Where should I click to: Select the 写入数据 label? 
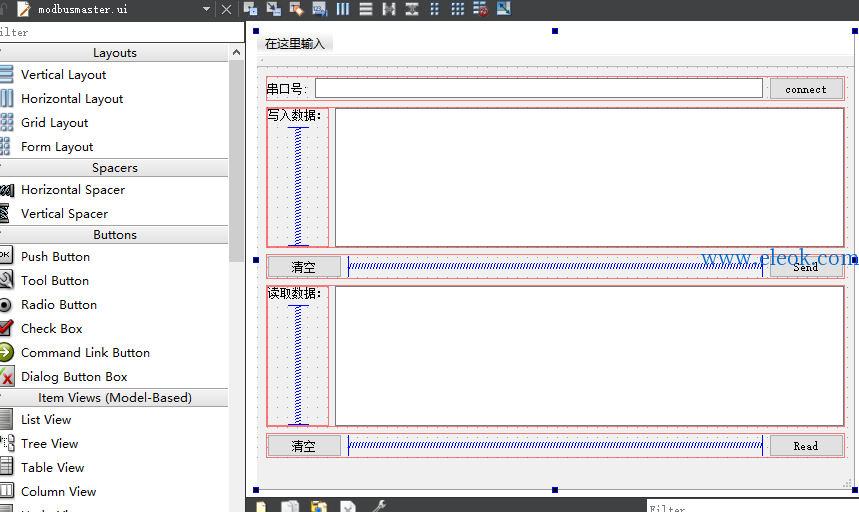click(294, 115)
